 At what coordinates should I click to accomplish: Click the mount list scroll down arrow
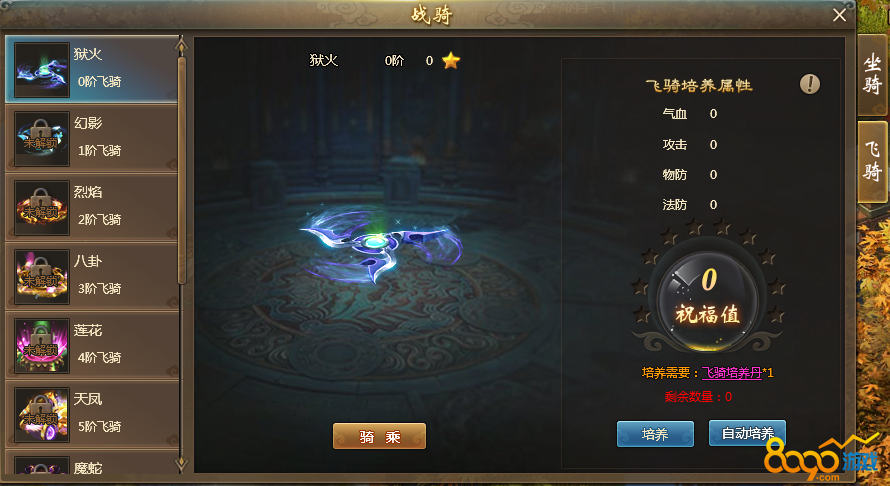click(x=182, y=464)
